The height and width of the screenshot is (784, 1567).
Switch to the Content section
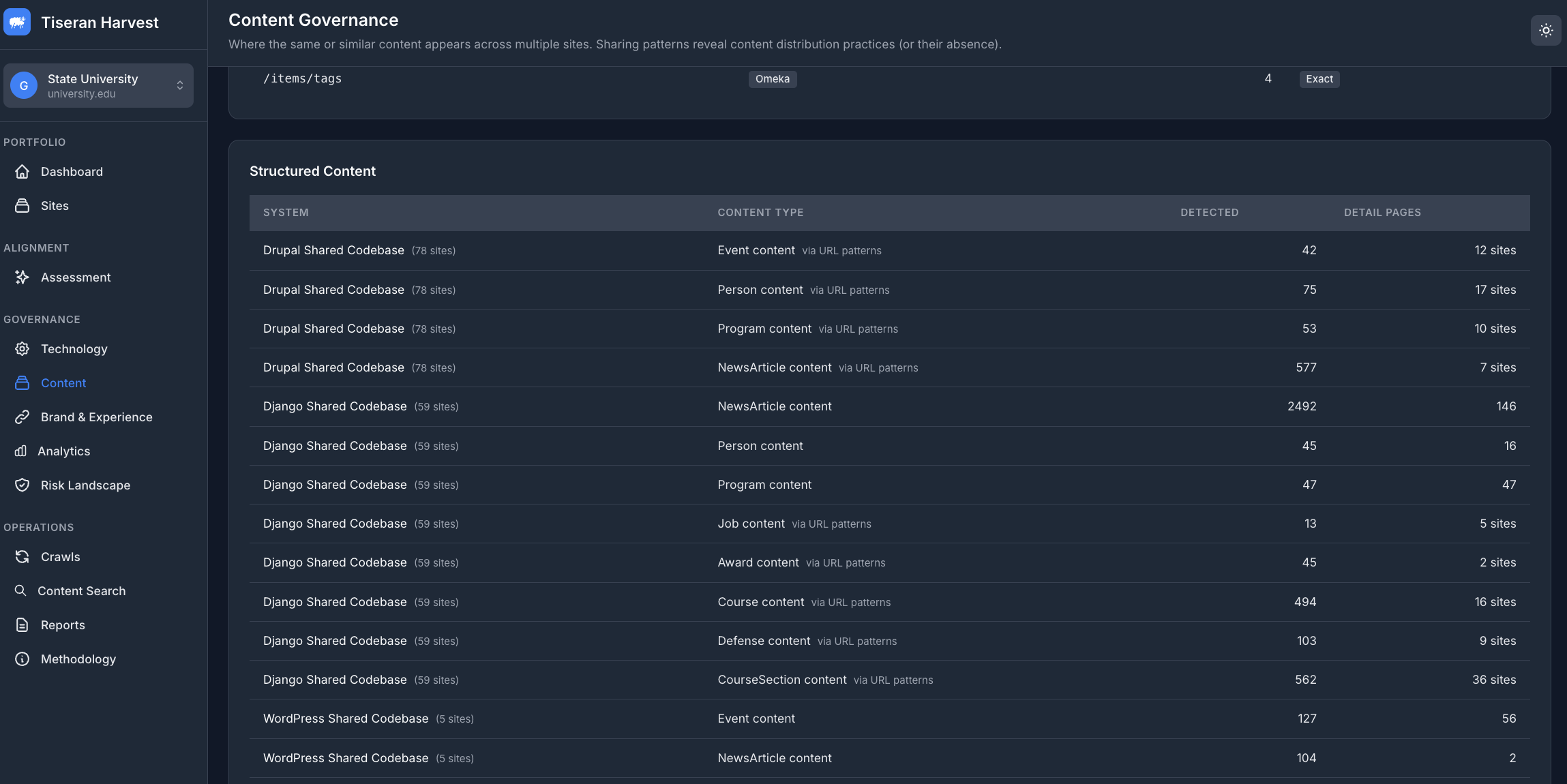[63, 382]
